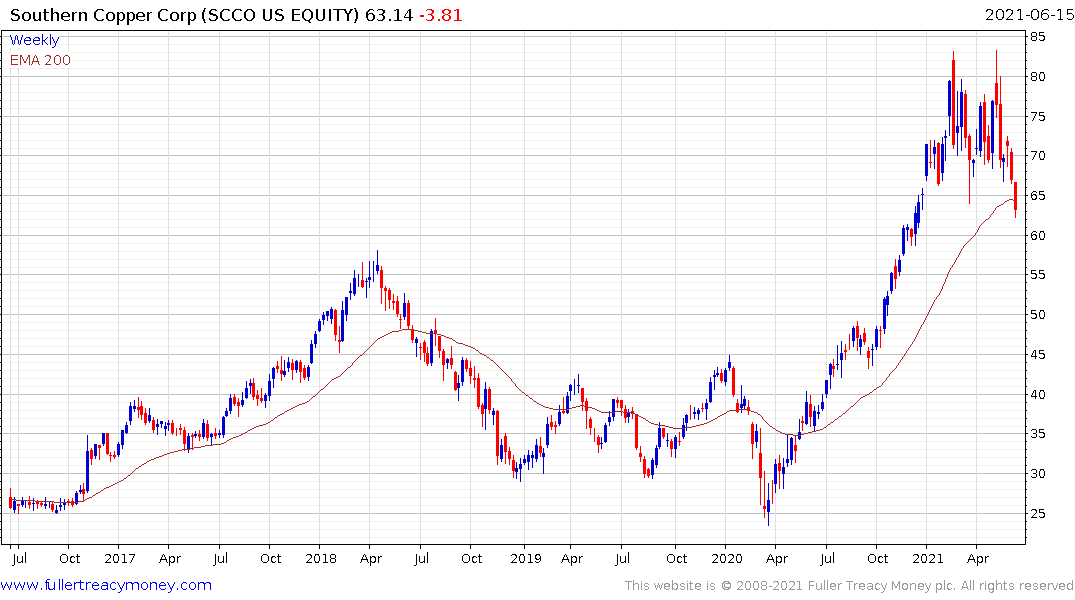
Task: Click the www.fullertreacymoney.com link
Action: pos(106,585)
